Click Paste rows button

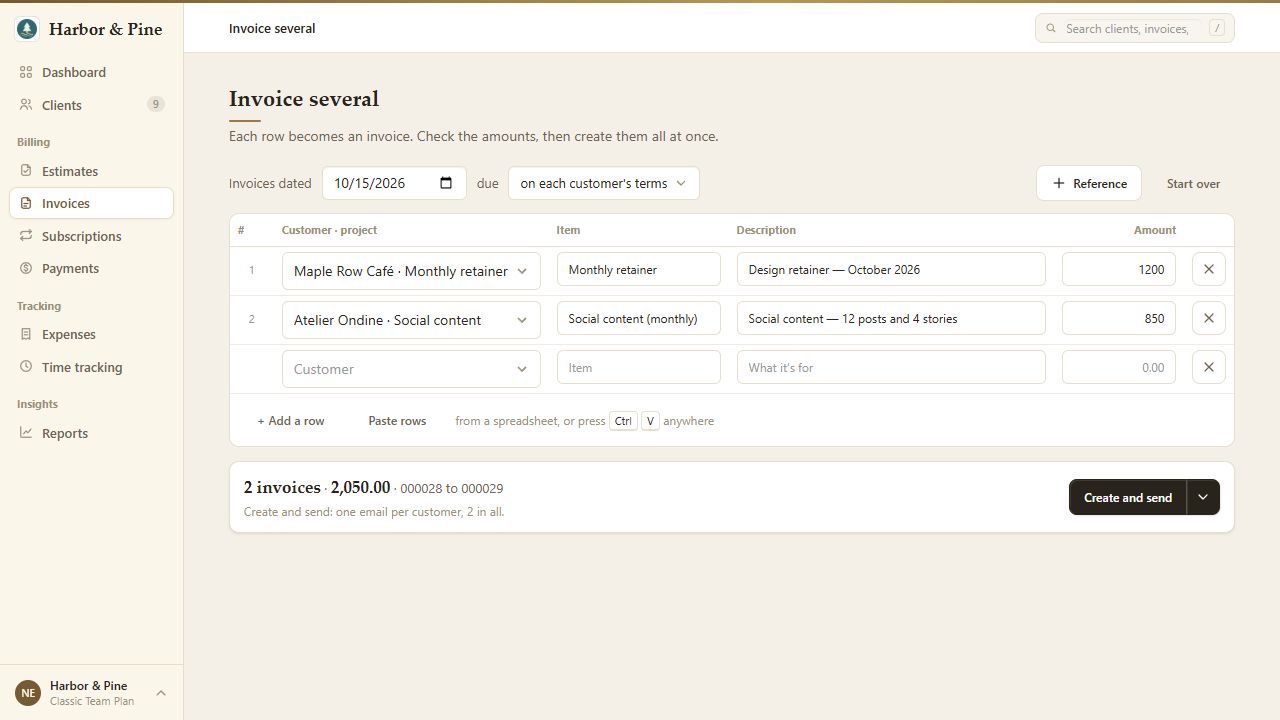pyautogui.click(x=397, y=421)
